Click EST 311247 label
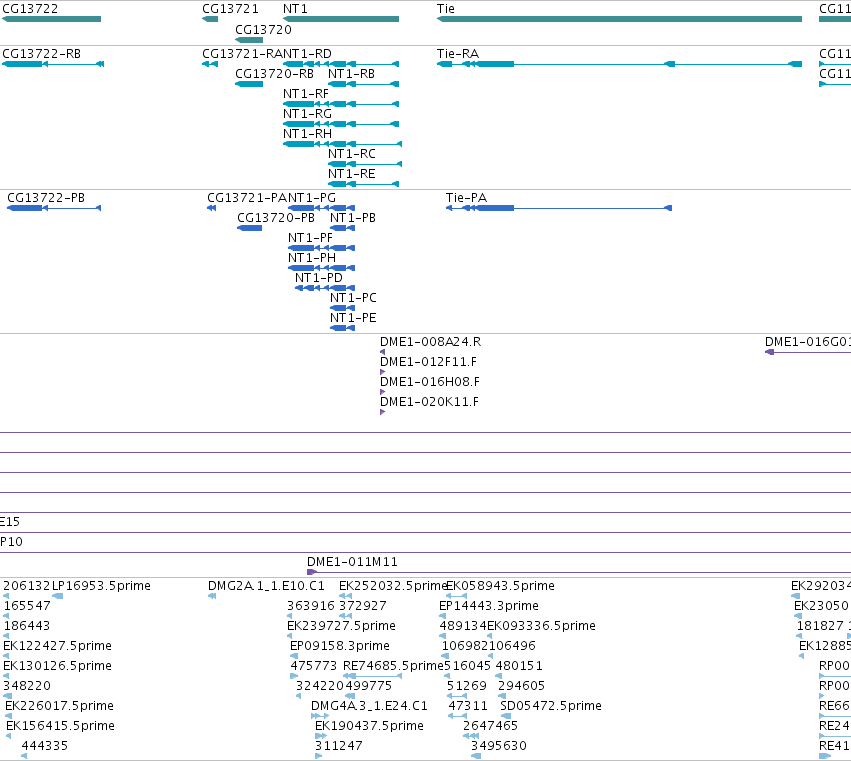The image size is (851, 761). click(x=339, y=746)
